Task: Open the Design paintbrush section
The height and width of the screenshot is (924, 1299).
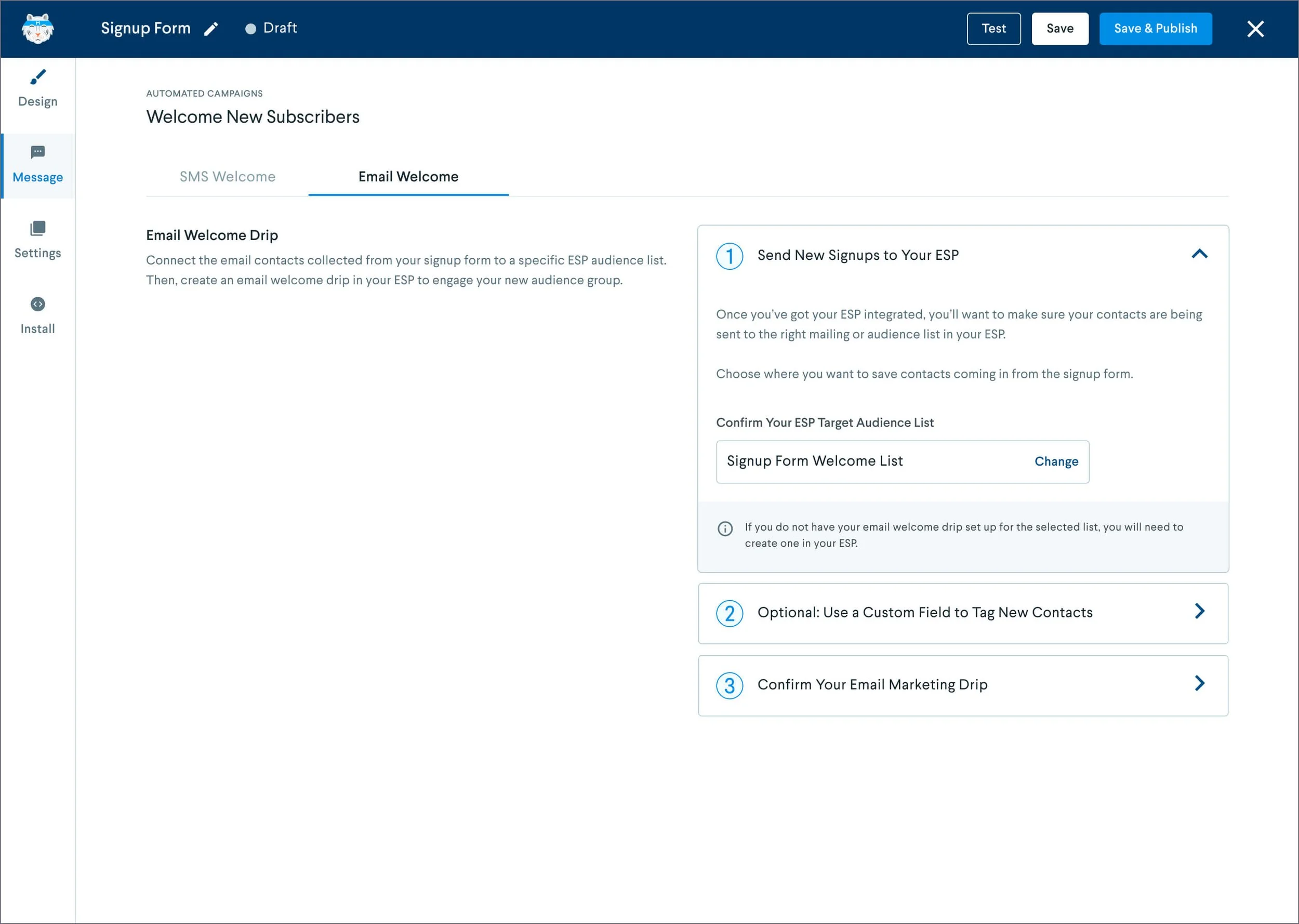Action: 37,77
